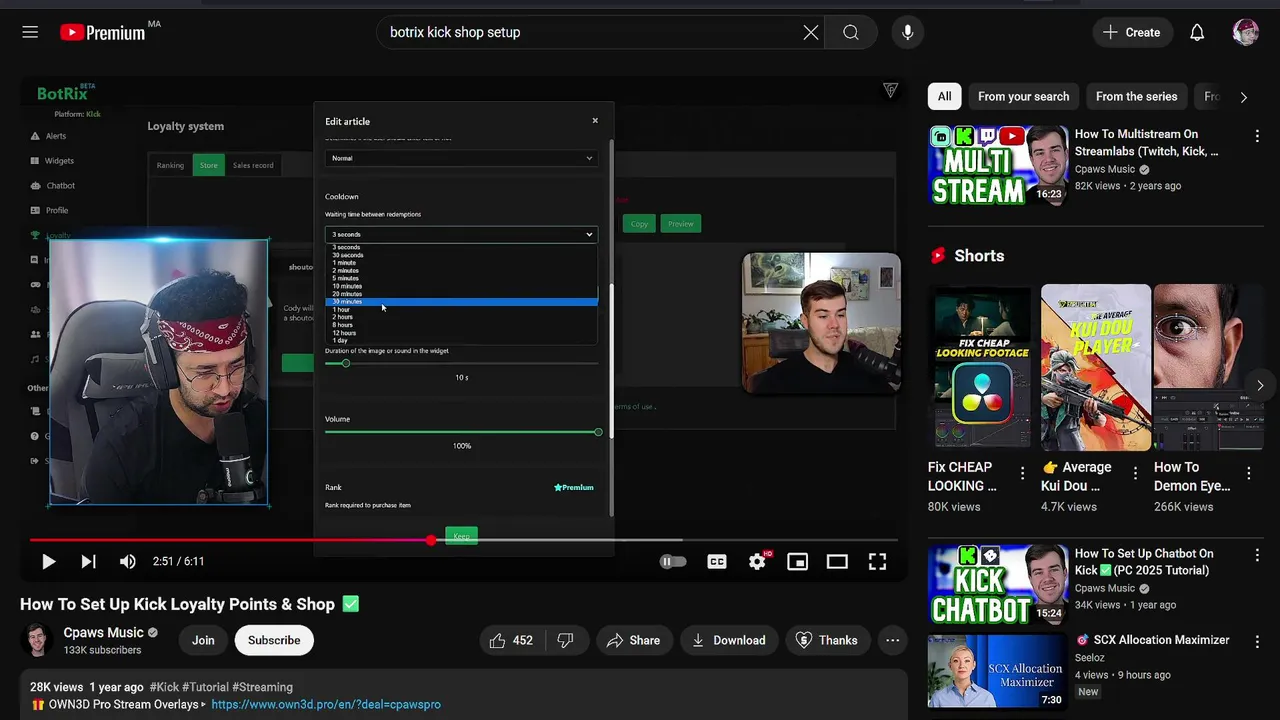This screenshot has width=1280, height=720.
Task: Open the Cpaws Music channel name link
Action: (103, 633)
